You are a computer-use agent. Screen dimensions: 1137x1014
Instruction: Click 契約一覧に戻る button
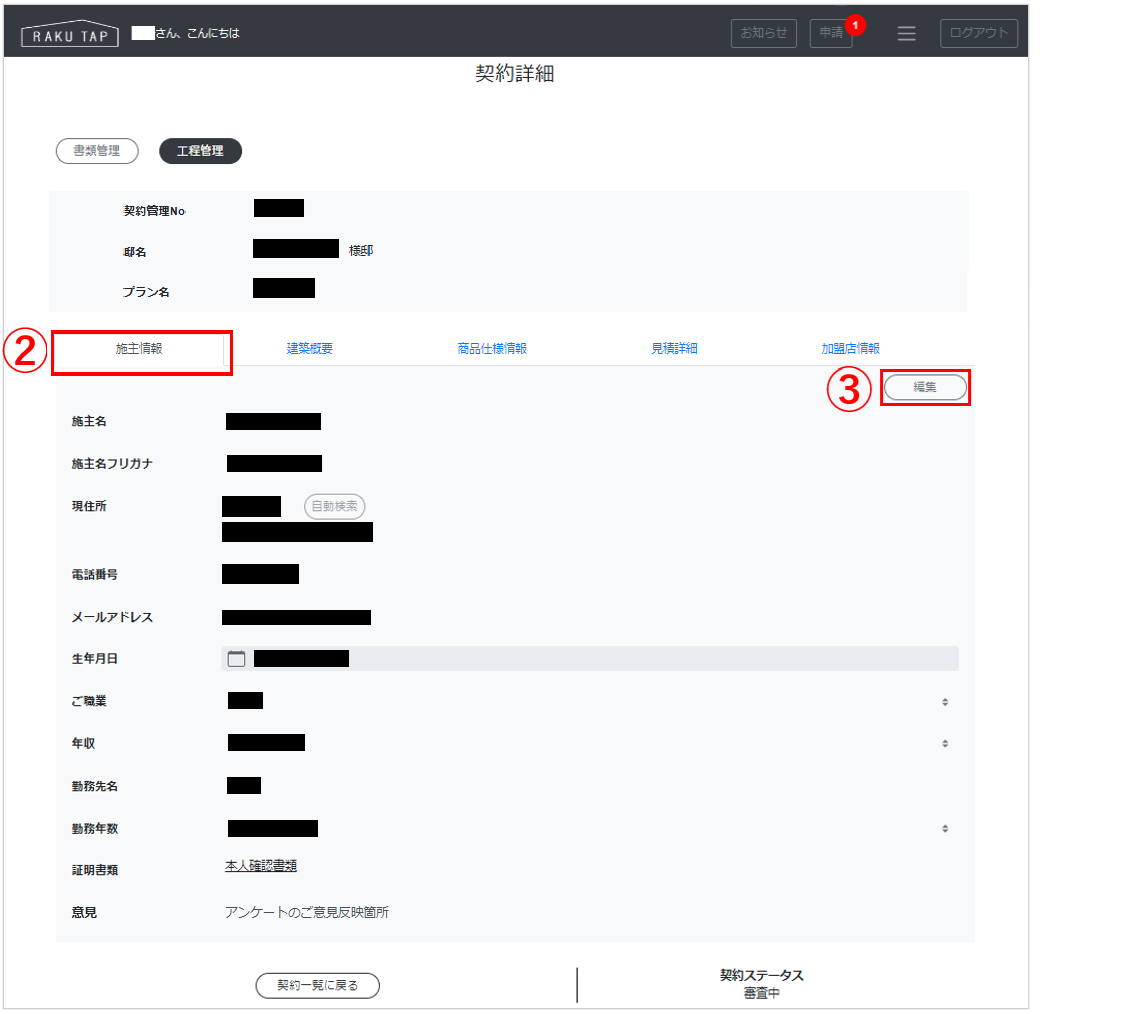(318, 985)
